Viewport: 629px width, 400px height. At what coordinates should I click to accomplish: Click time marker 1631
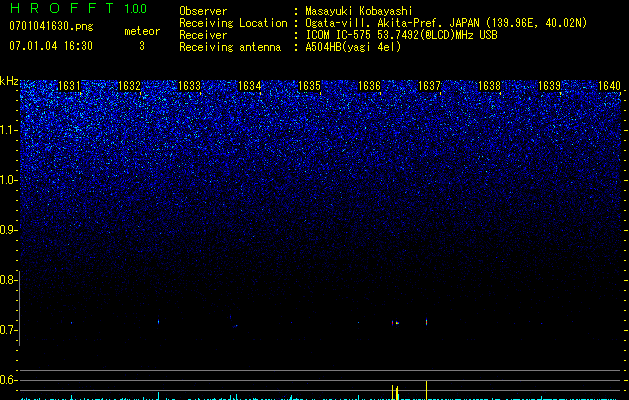(69, 86)
